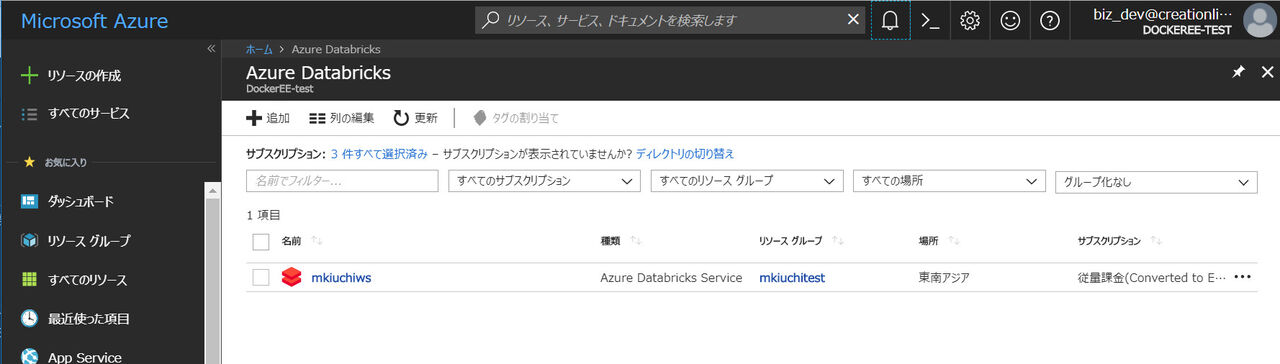1280x364 pixels.
Task: Sort by 種類 column arrows
Action: coord(635,241)
